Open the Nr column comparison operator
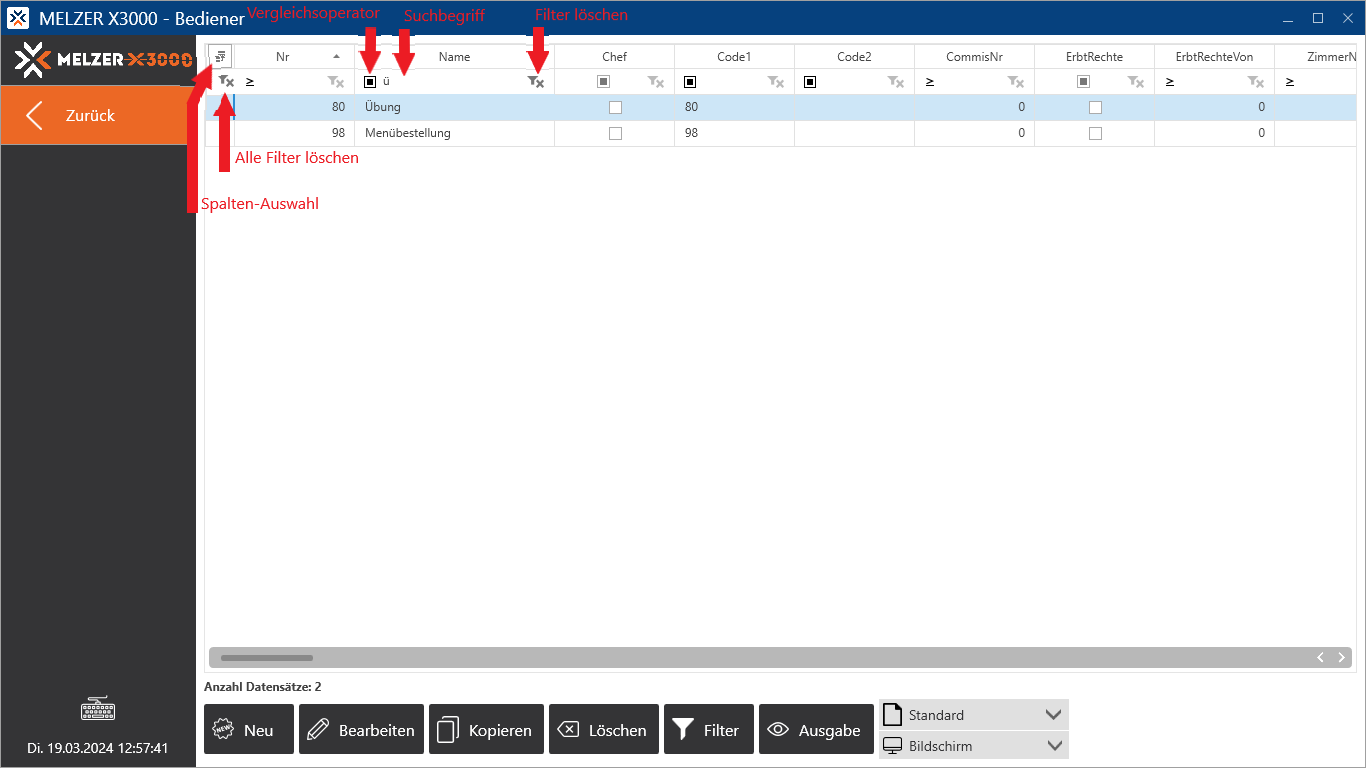Screen dimensions: 1366x768 [250, 82]
